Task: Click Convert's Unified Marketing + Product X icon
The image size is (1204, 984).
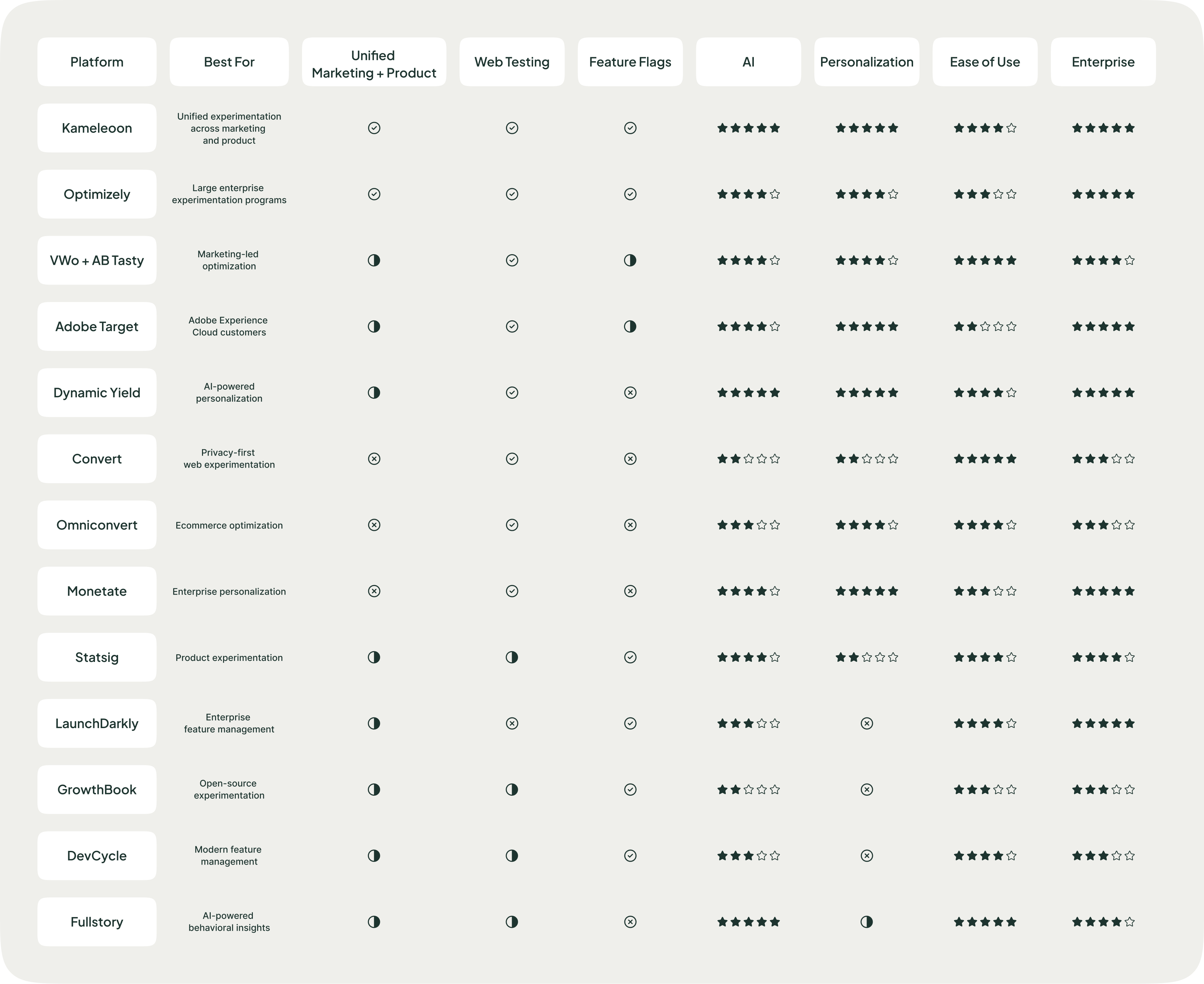Action: (374, 459)
